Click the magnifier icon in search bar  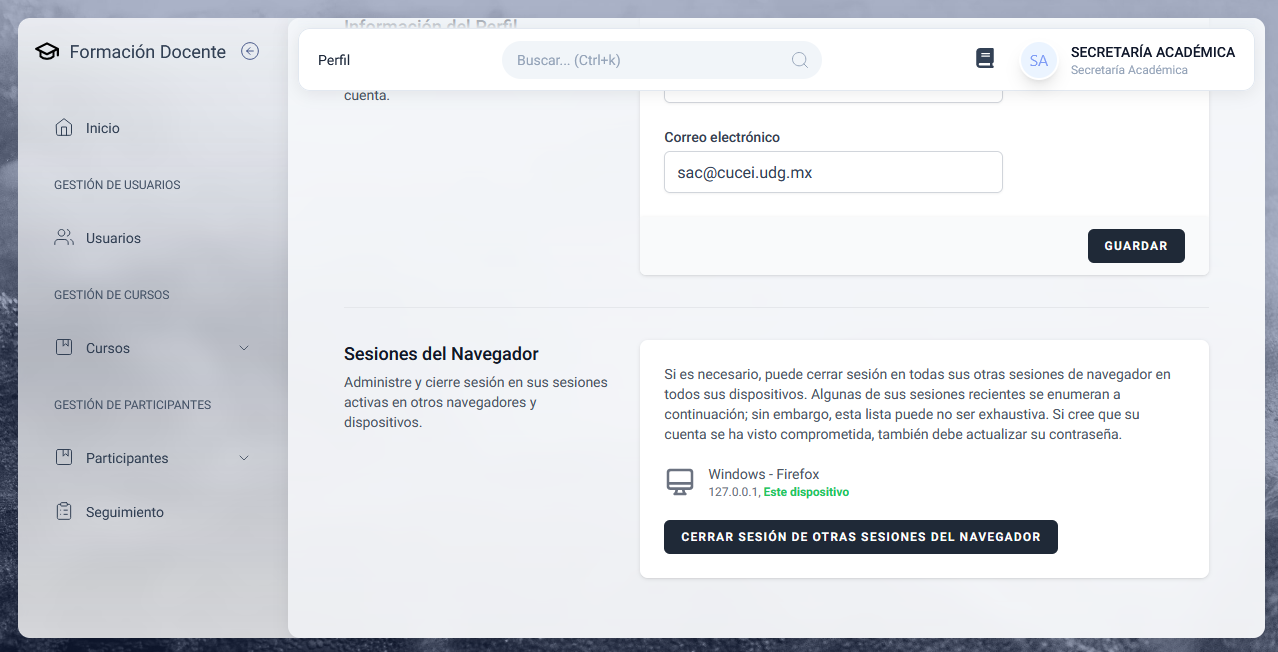(x=800, y=60)
